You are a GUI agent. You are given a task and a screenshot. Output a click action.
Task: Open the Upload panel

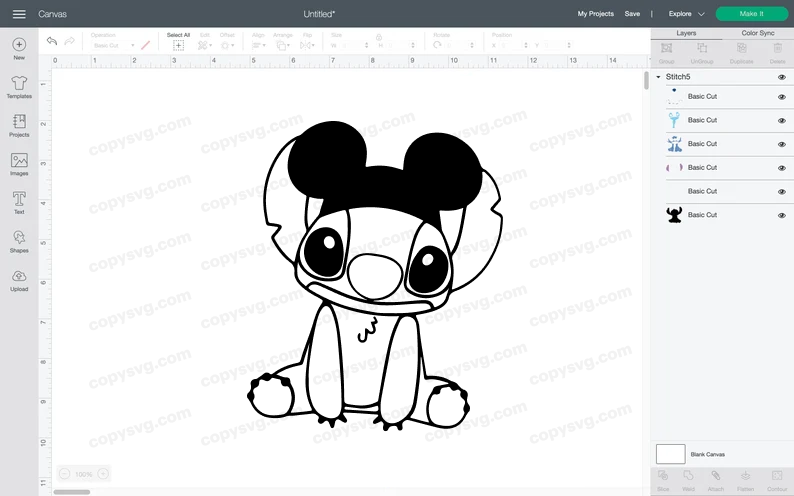click(x=19, y=280)
